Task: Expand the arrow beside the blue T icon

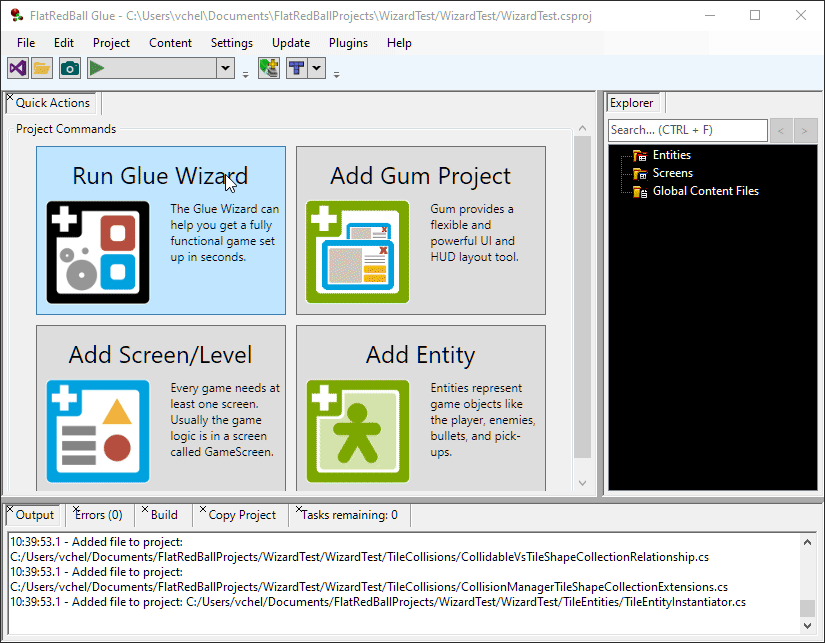Action: pos(317,68)
